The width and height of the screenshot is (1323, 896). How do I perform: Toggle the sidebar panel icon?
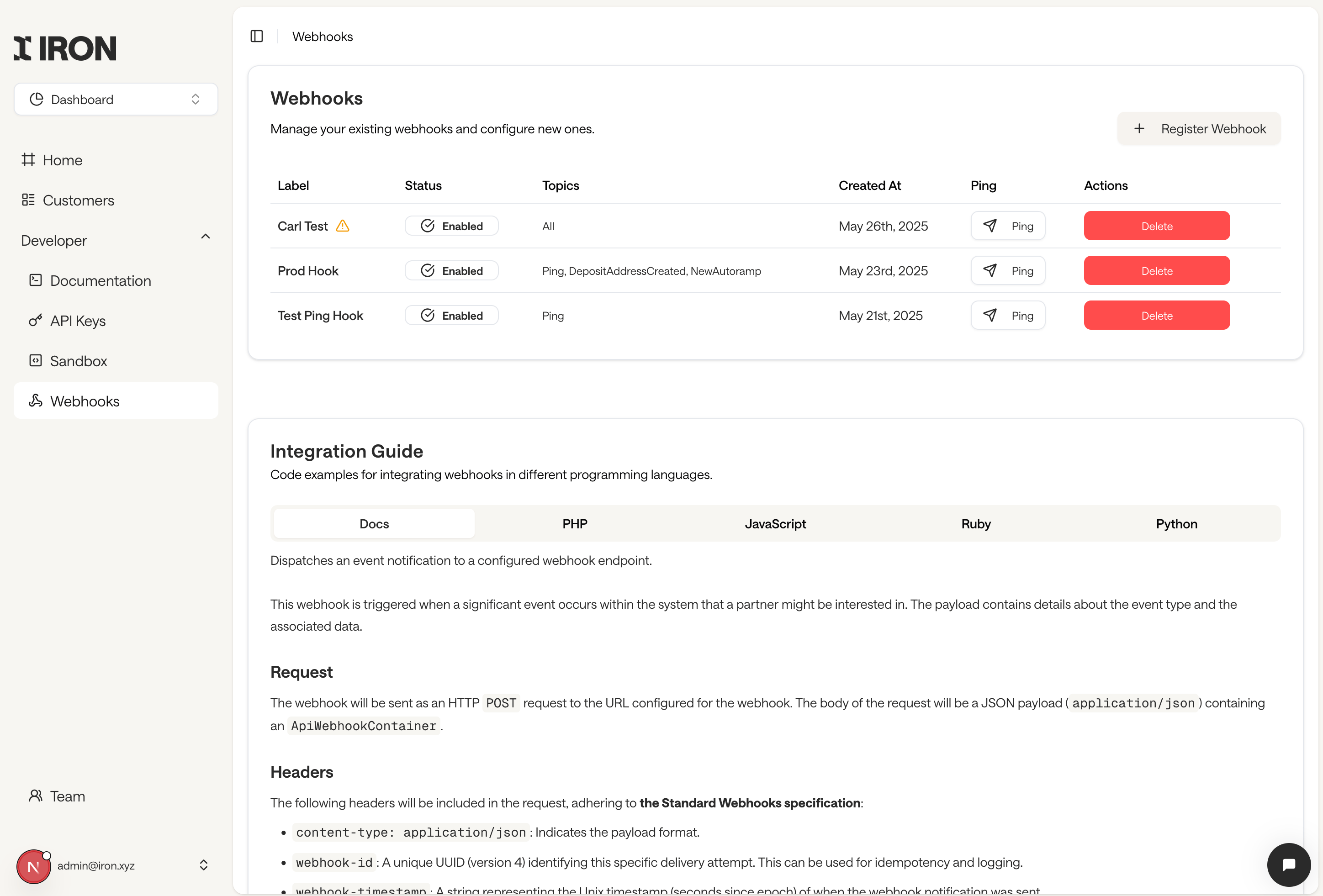click(x=257, y=37)
